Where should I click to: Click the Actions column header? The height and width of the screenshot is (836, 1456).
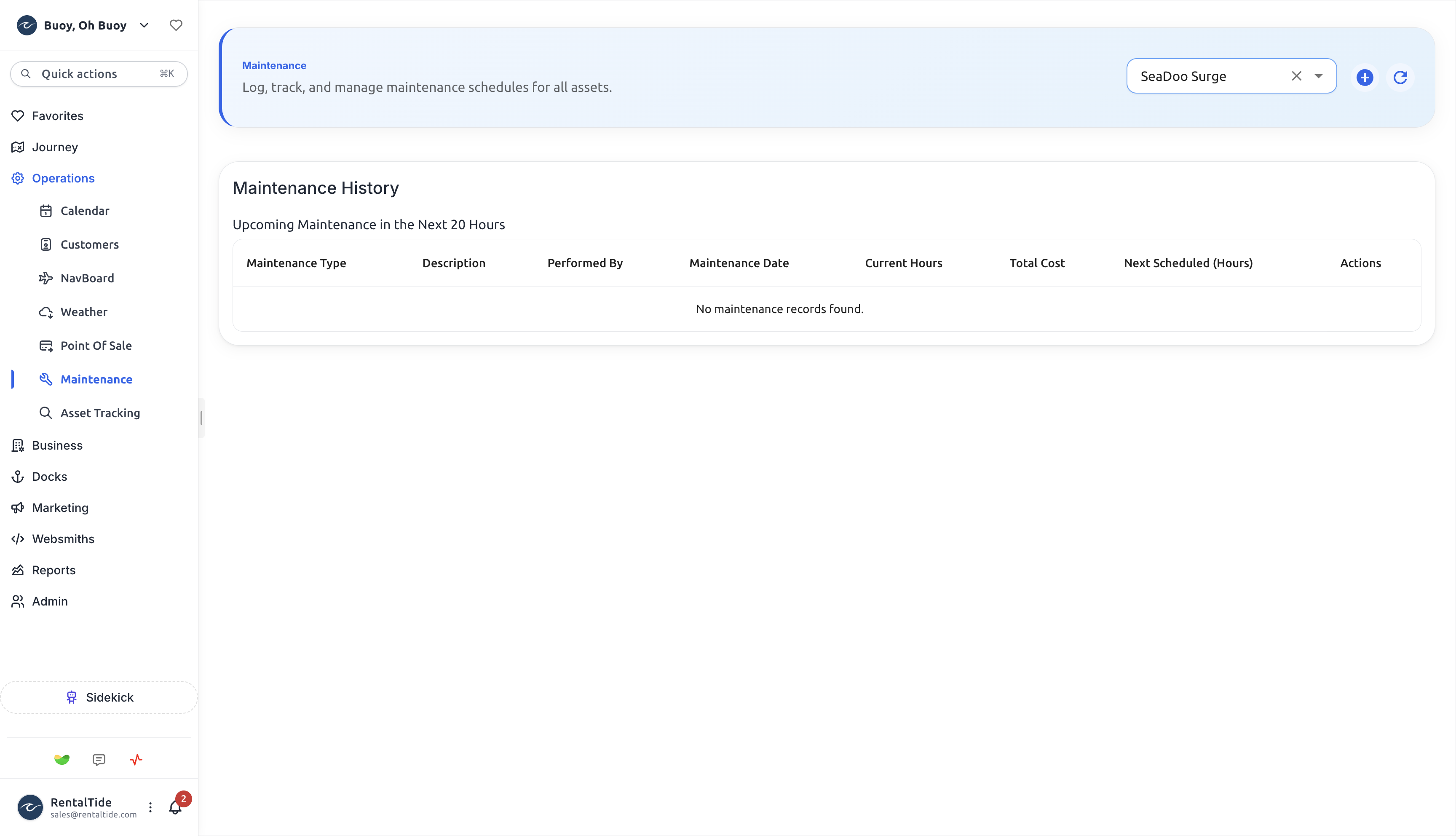click(1360, 263)
